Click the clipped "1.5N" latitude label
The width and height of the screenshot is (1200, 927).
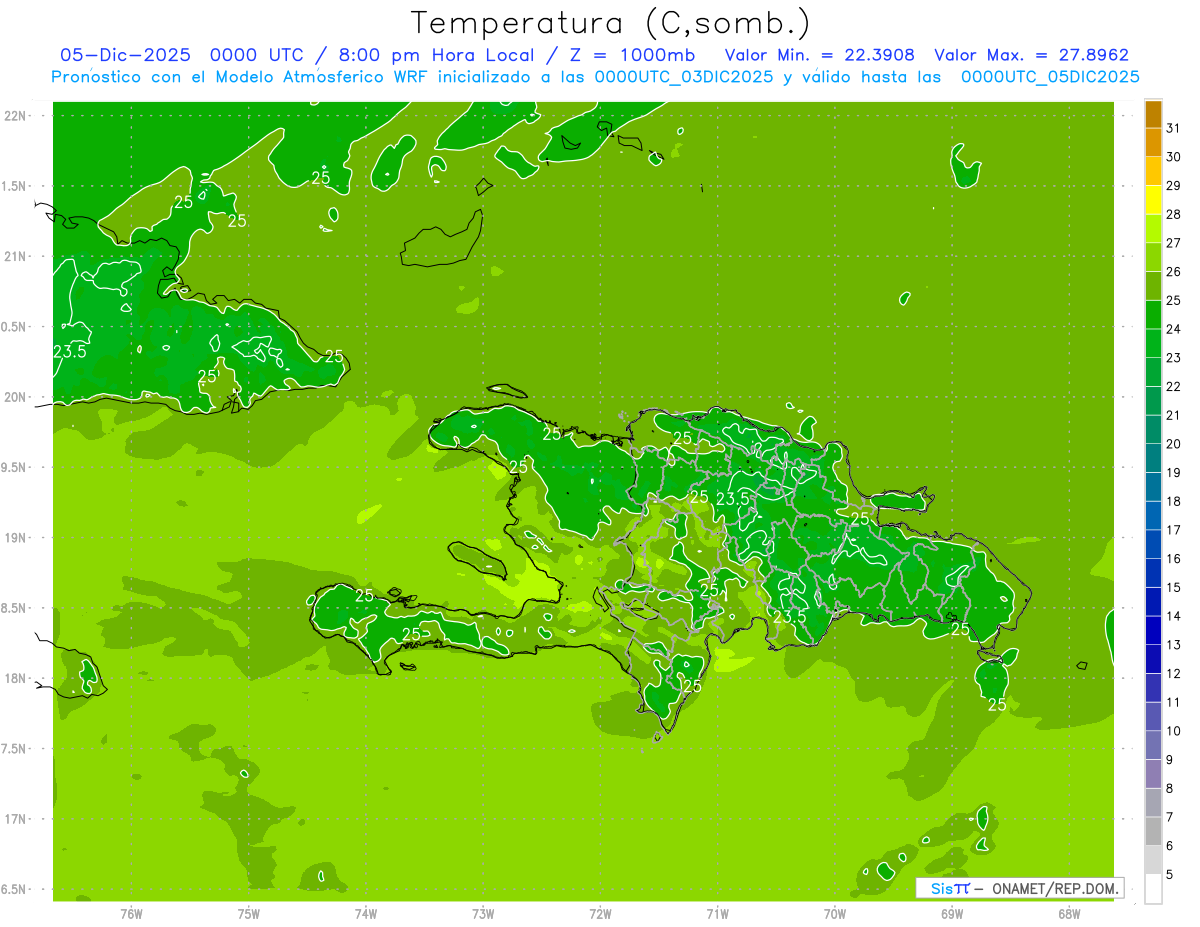[x=15, y=186]
